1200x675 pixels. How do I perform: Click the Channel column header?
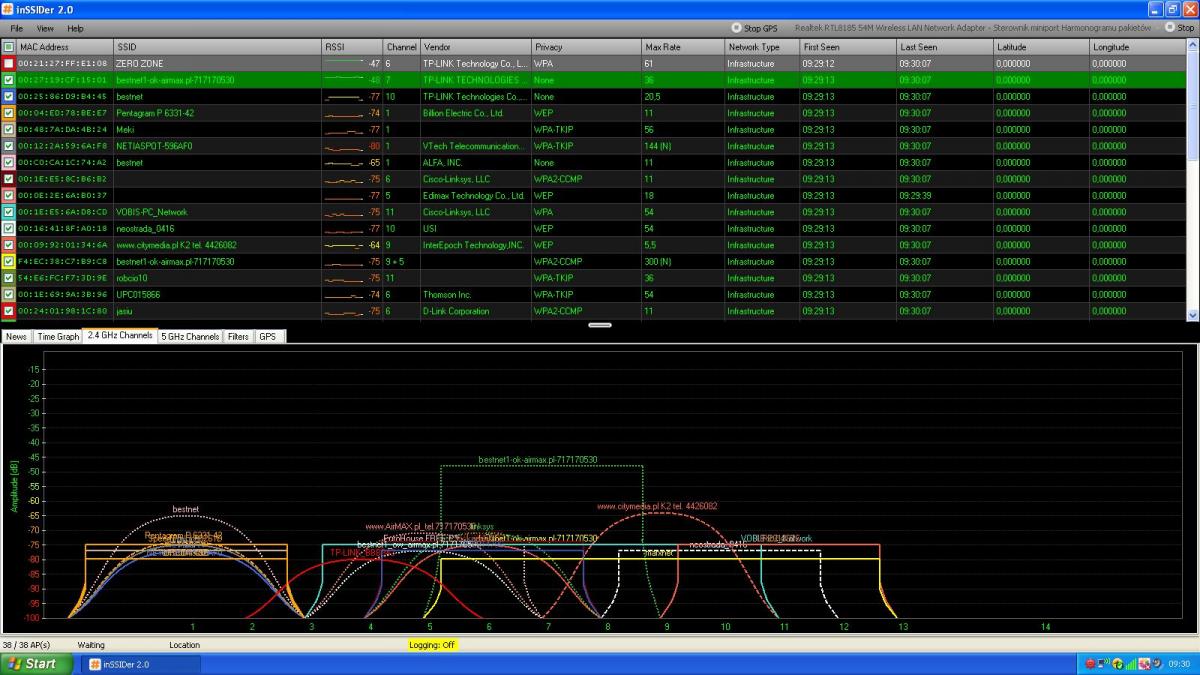(401, 47)
